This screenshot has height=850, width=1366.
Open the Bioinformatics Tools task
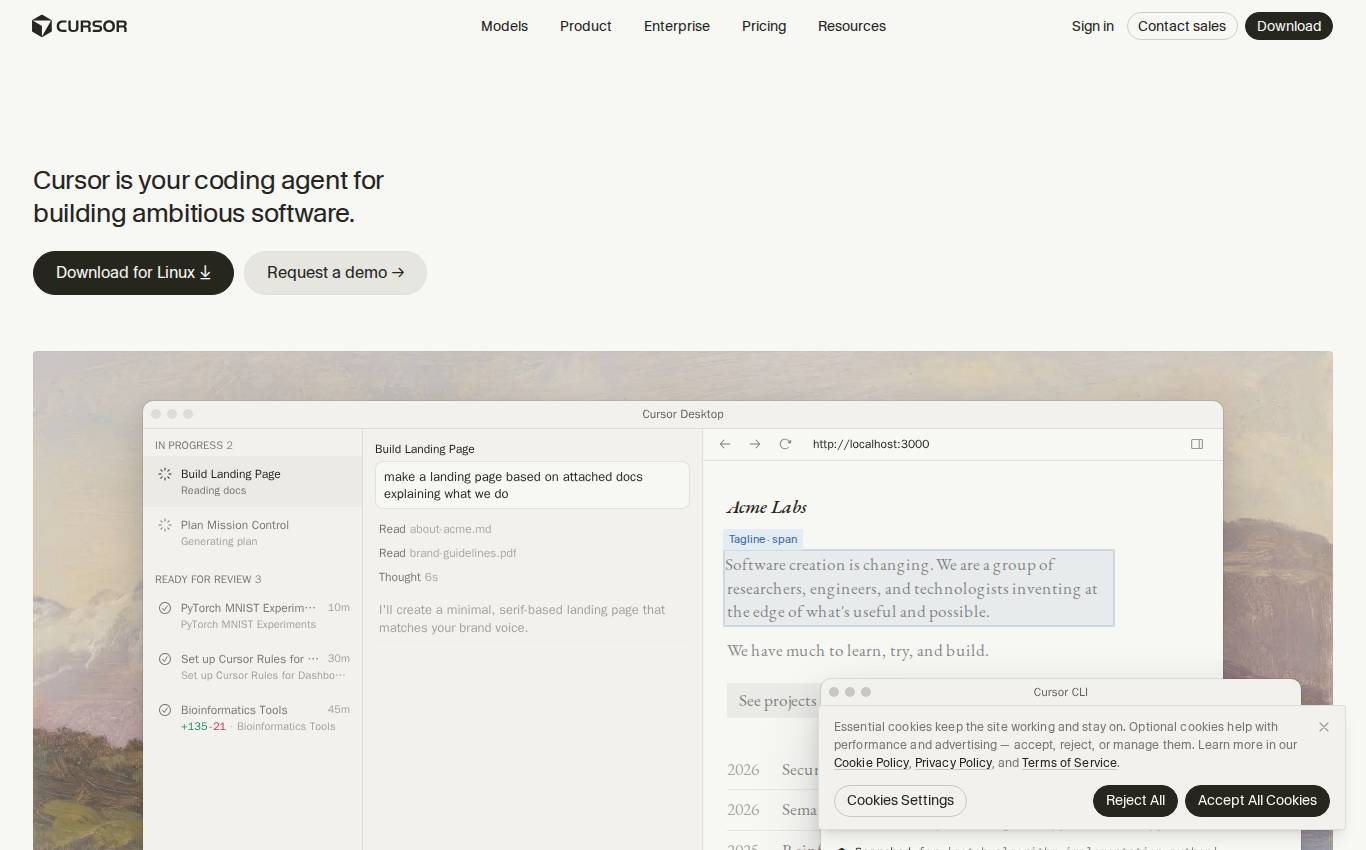pos(252,718)
